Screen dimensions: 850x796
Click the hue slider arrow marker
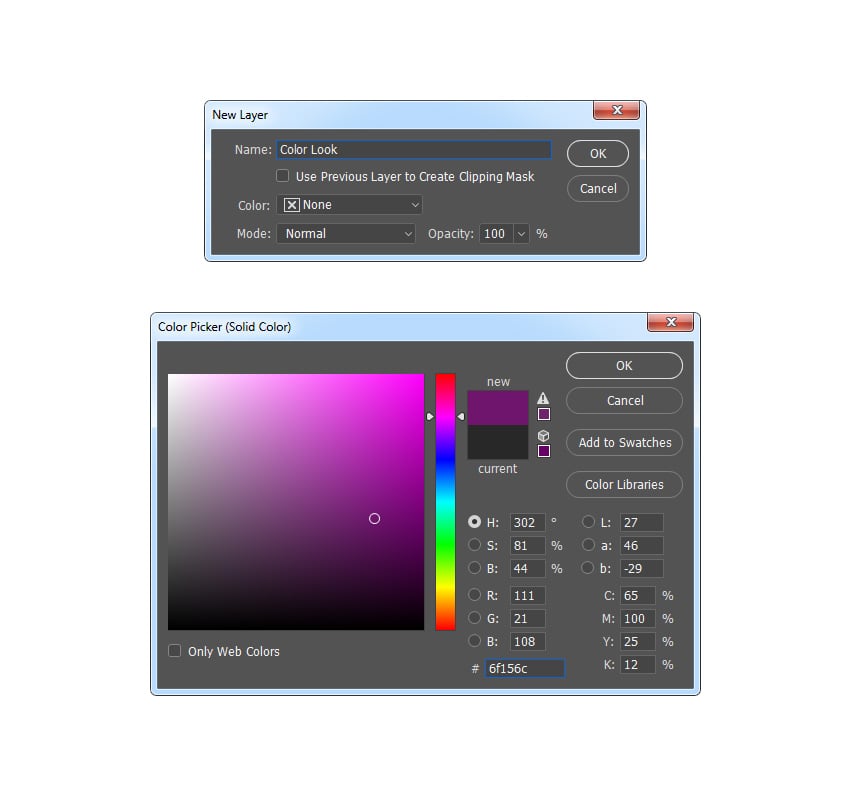click(430, 415)
